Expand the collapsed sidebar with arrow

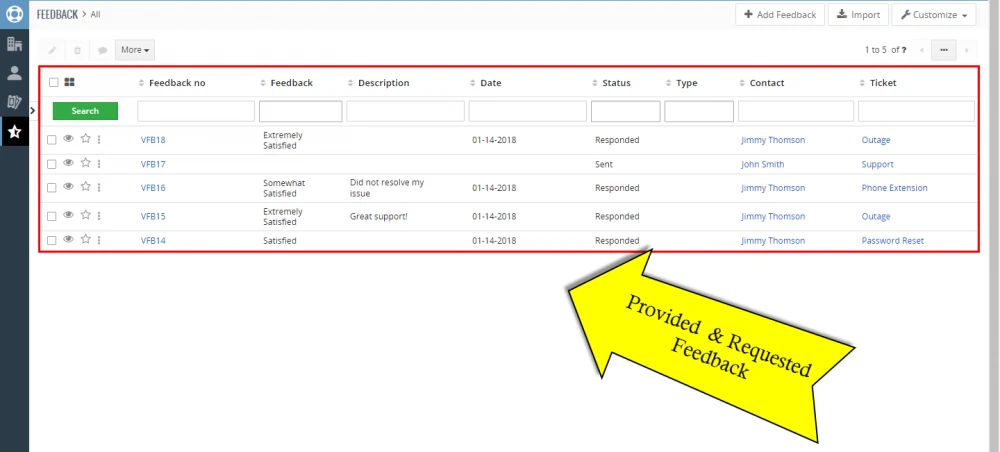[33, 109]
